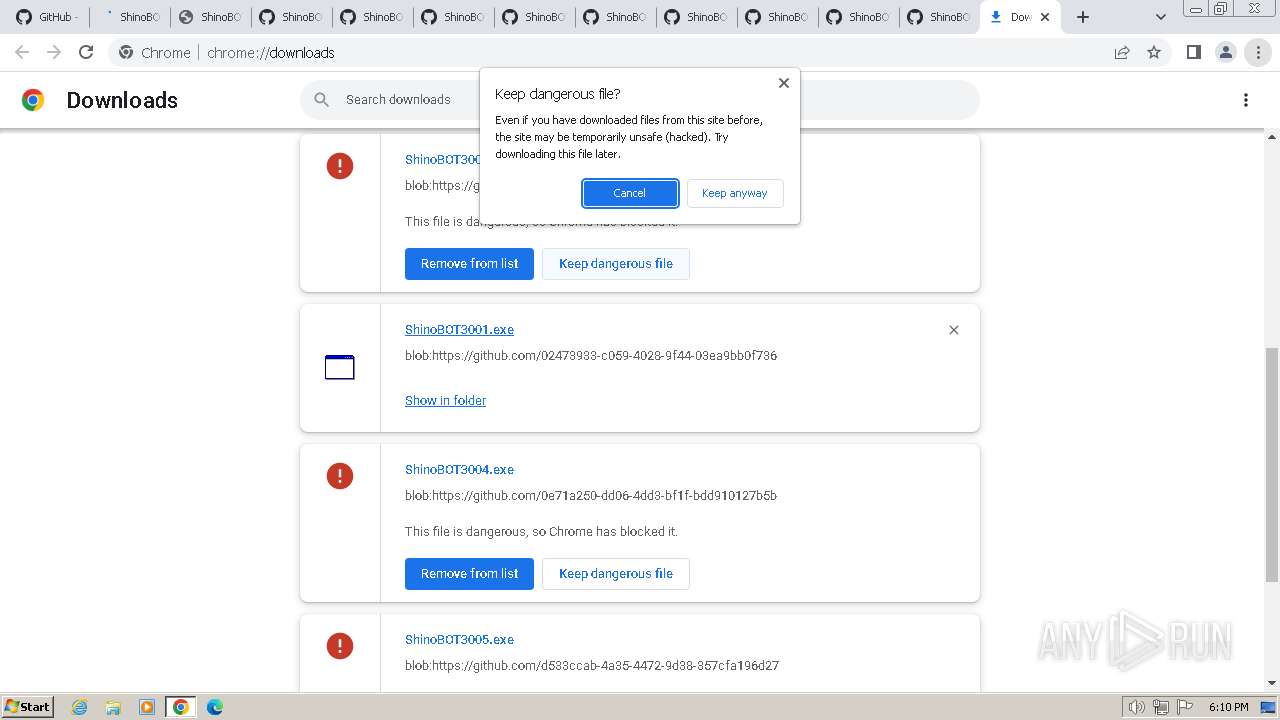Screen dimensions: 1280x720
Task: Switch to the tab showing a globe icon
Action: (x=210, y=17)
